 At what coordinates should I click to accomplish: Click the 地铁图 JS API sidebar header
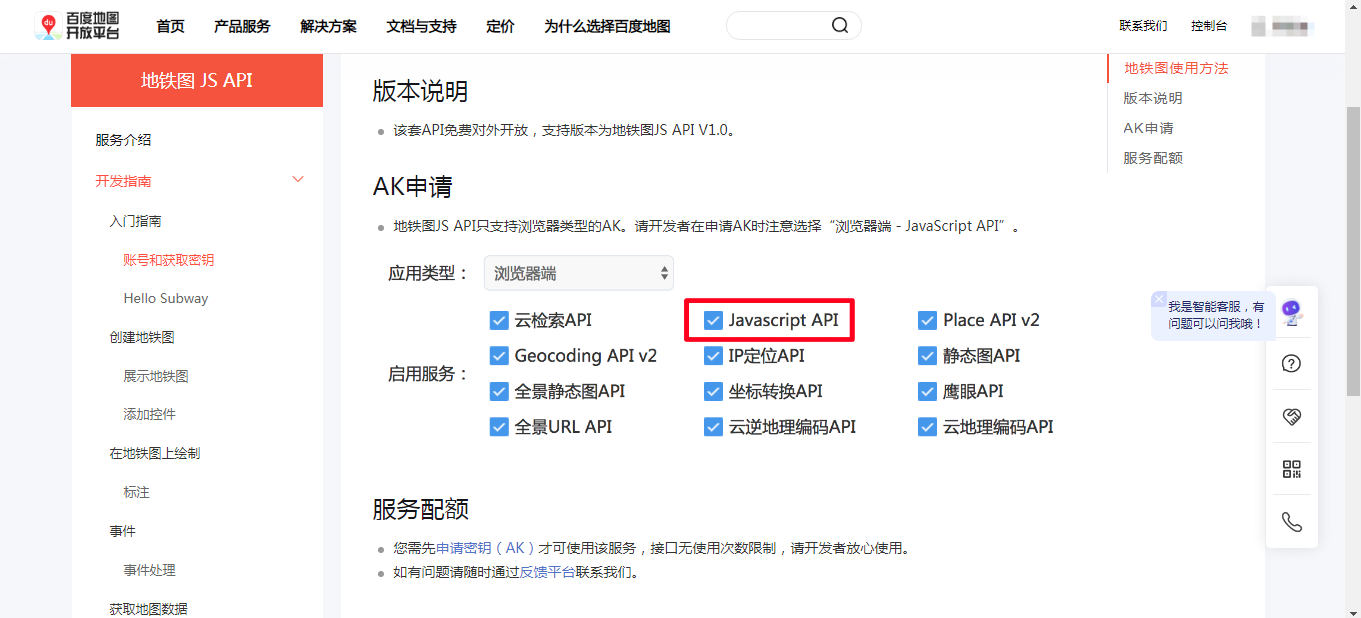pos(197,80)
